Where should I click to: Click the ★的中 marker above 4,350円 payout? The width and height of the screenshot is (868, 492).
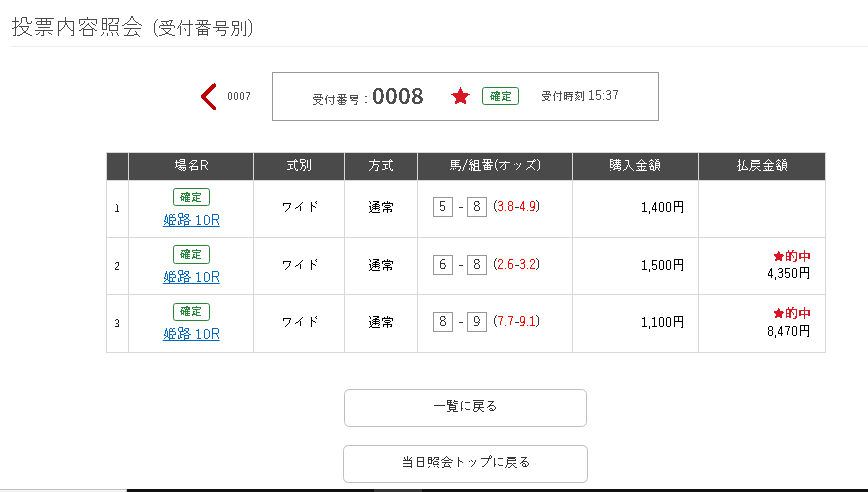[792, 256]
